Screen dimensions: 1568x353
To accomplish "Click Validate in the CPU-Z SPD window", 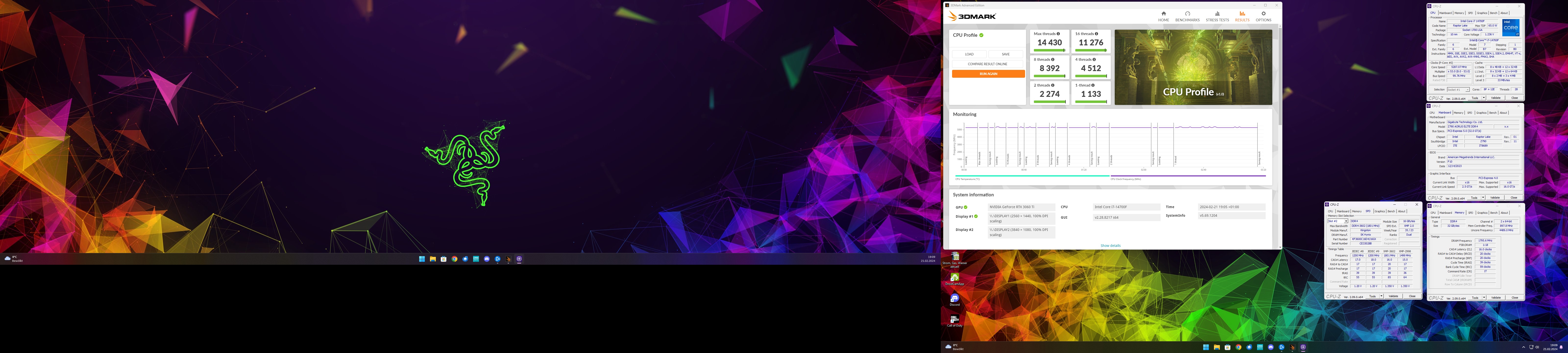I will pos(1393,296).
